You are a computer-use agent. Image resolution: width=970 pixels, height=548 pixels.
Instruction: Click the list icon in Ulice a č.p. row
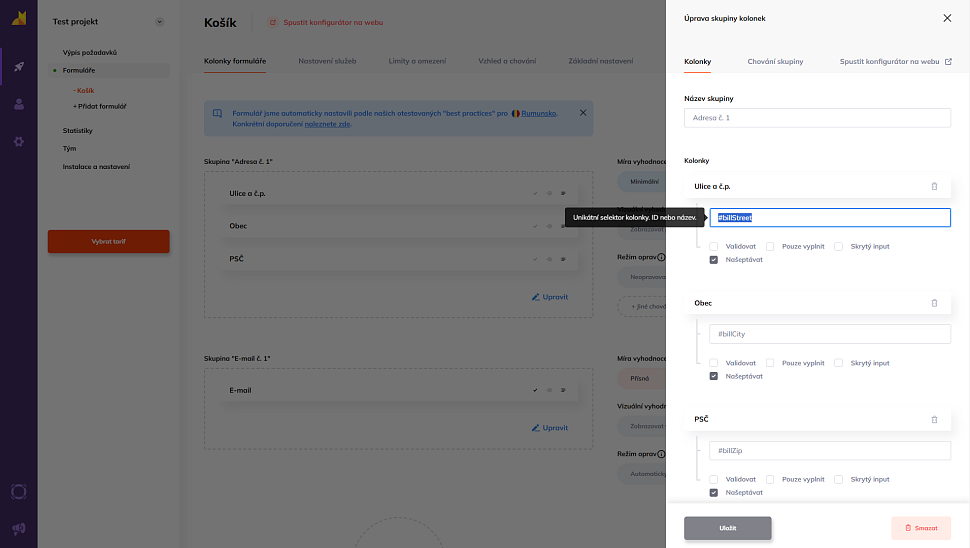563,193
